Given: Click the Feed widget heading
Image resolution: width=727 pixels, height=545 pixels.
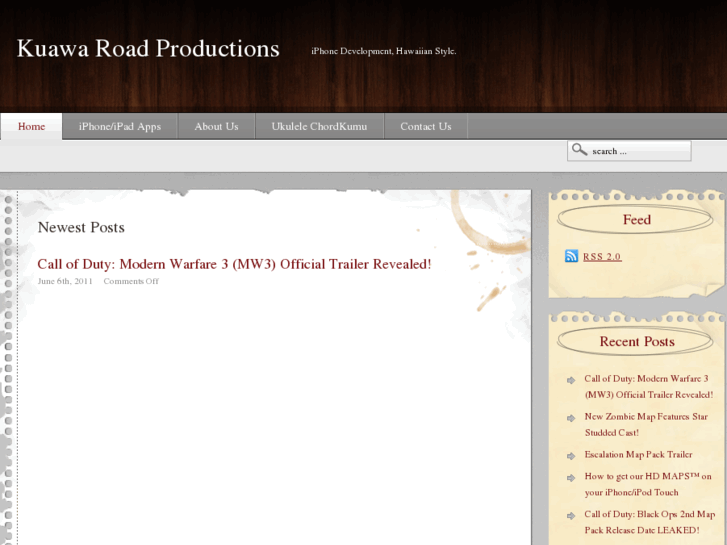Looking at the screenshot, I should click(637, 219).
